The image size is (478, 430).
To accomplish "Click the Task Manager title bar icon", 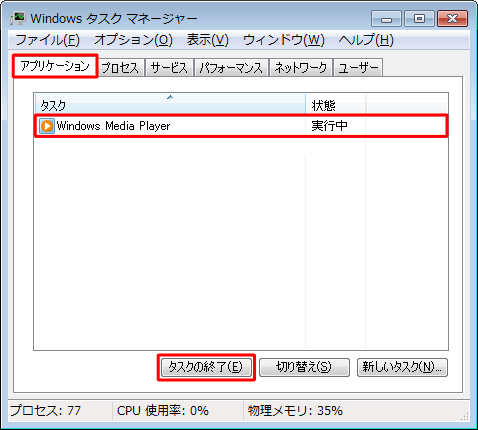I will point(18,18).
